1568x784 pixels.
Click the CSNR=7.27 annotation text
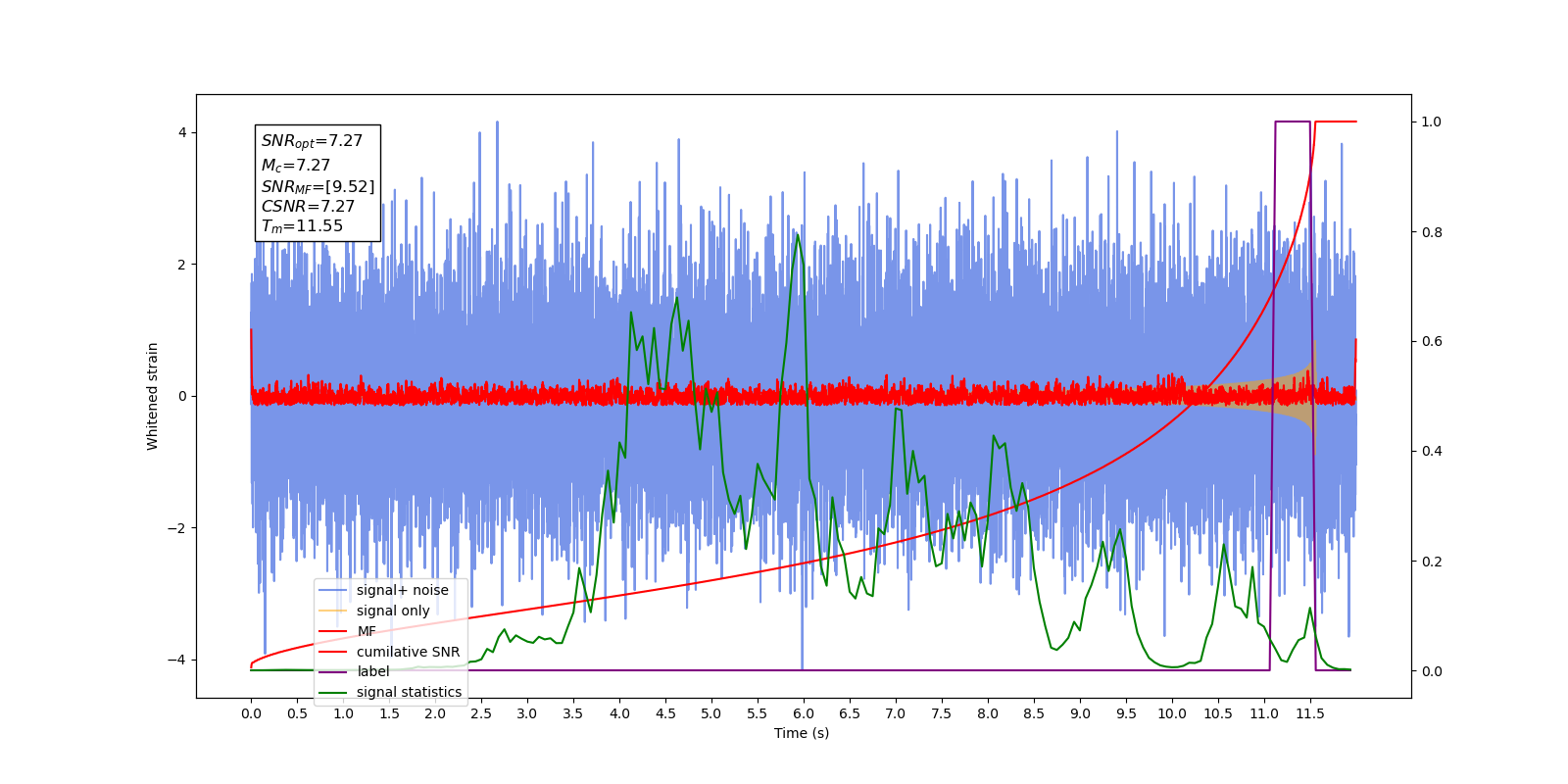click(308, 206)
